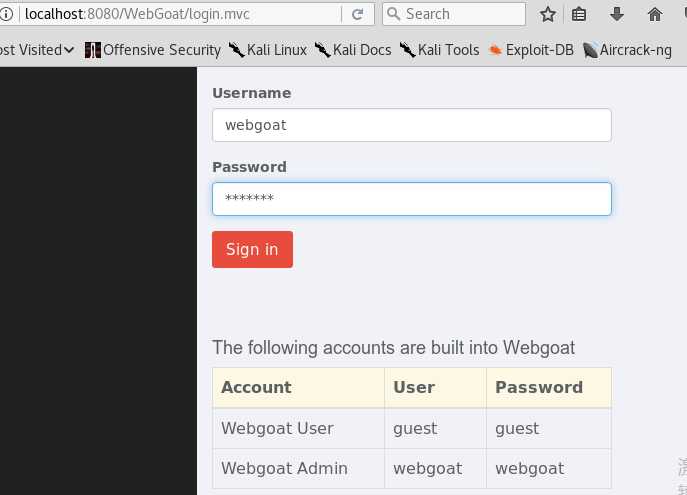Select the Webgoat Admin table row
This screenshot has width=687, height=495.
411,468
